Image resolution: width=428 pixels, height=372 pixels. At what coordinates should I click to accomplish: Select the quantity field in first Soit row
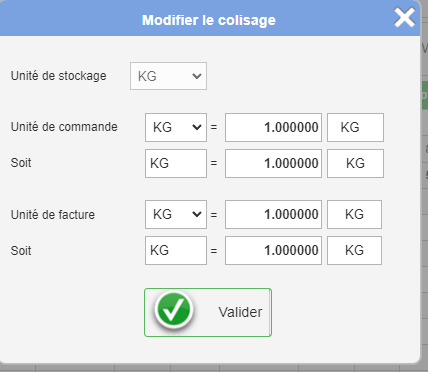point(273,163)
